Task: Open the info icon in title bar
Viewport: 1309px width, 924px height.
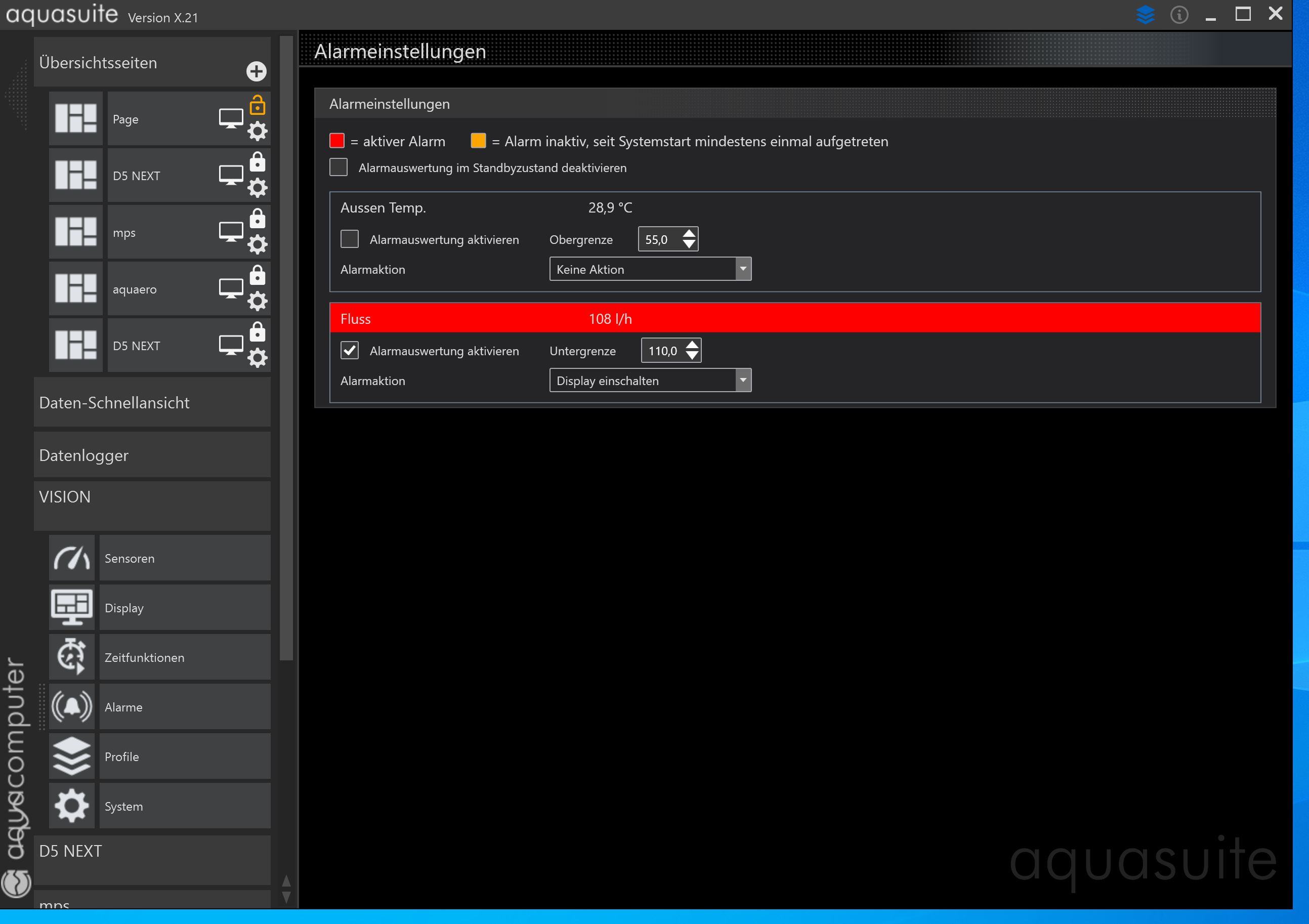Action: pos(1179,14)
